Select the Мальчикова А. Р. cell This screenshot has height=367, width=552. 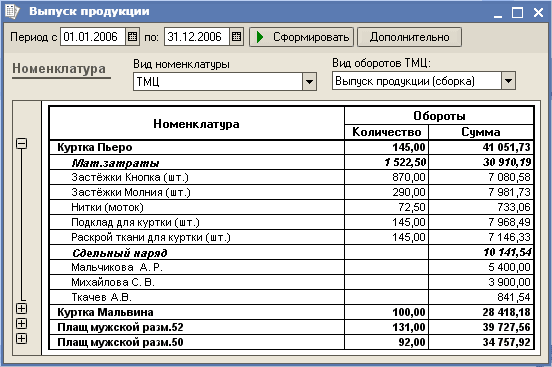point(197,267)
